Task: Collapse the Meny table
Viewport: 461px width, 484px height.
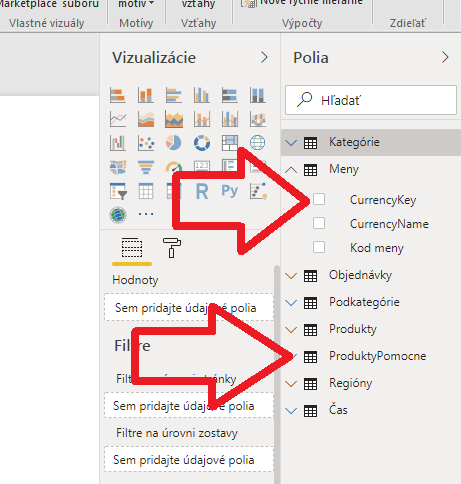Action: point(291,170)
